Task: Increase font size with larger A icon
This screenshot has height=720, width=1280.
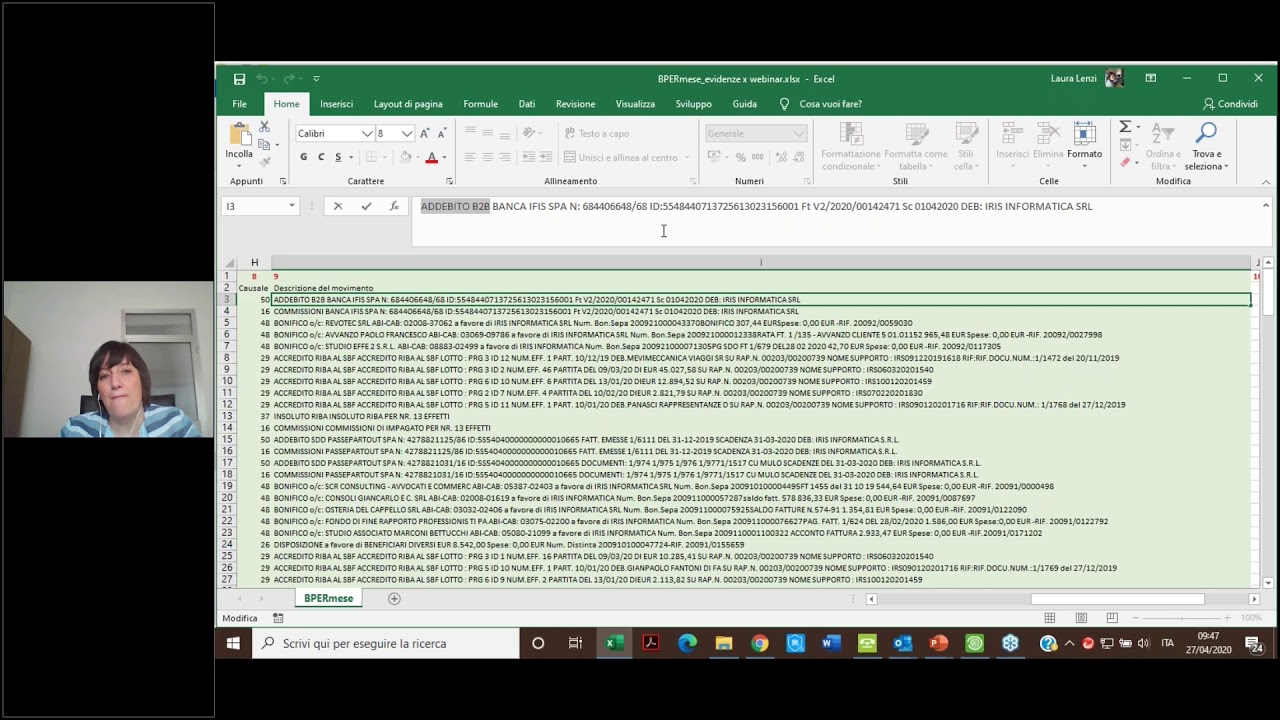Action: pos(425,133)
